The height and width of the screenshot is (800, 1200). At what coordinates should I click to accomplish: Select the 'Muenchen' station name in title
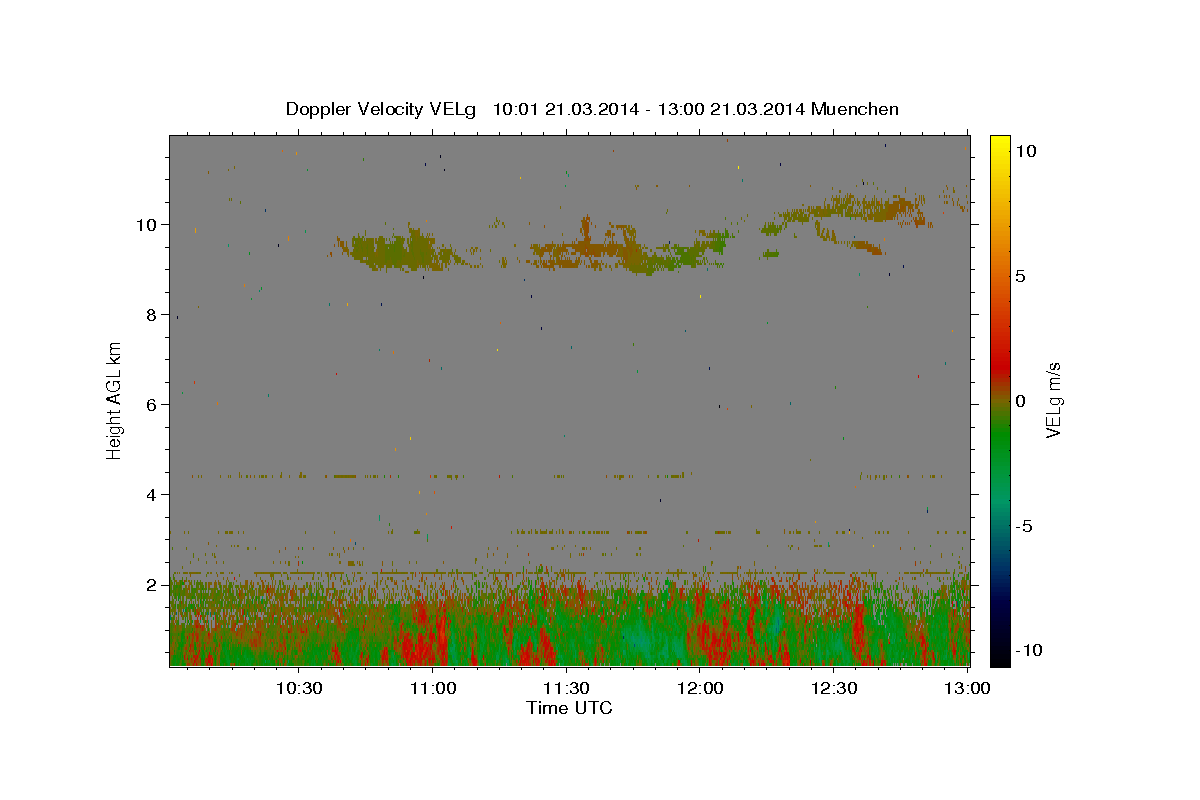[855, 109]
